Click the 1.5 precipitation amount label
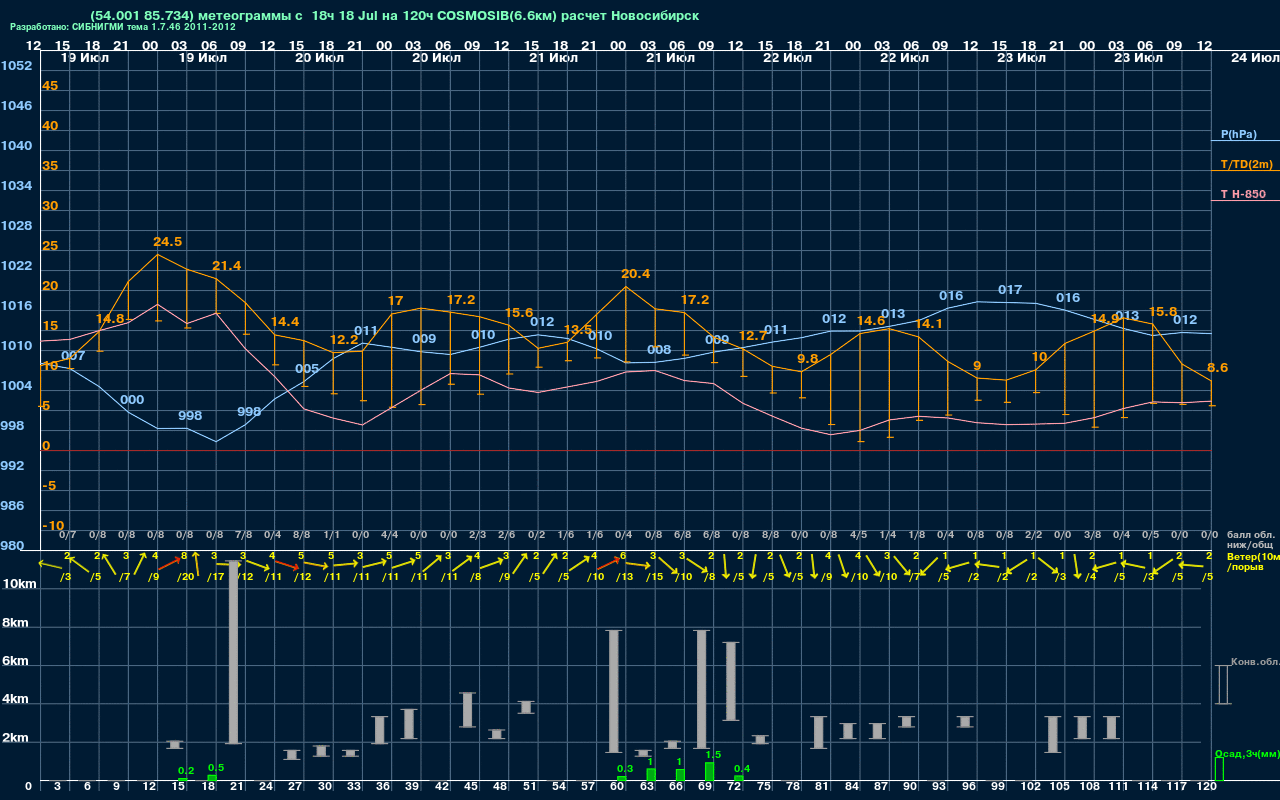Viewport: 1280px width, 800px height. coord(712,755)
